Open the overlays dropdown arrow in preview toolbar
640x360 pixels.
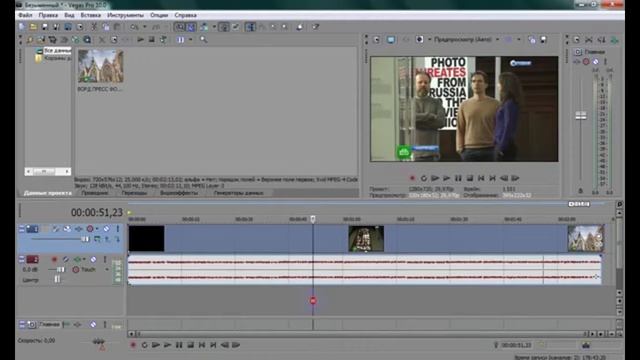click(x=519, y=40)
